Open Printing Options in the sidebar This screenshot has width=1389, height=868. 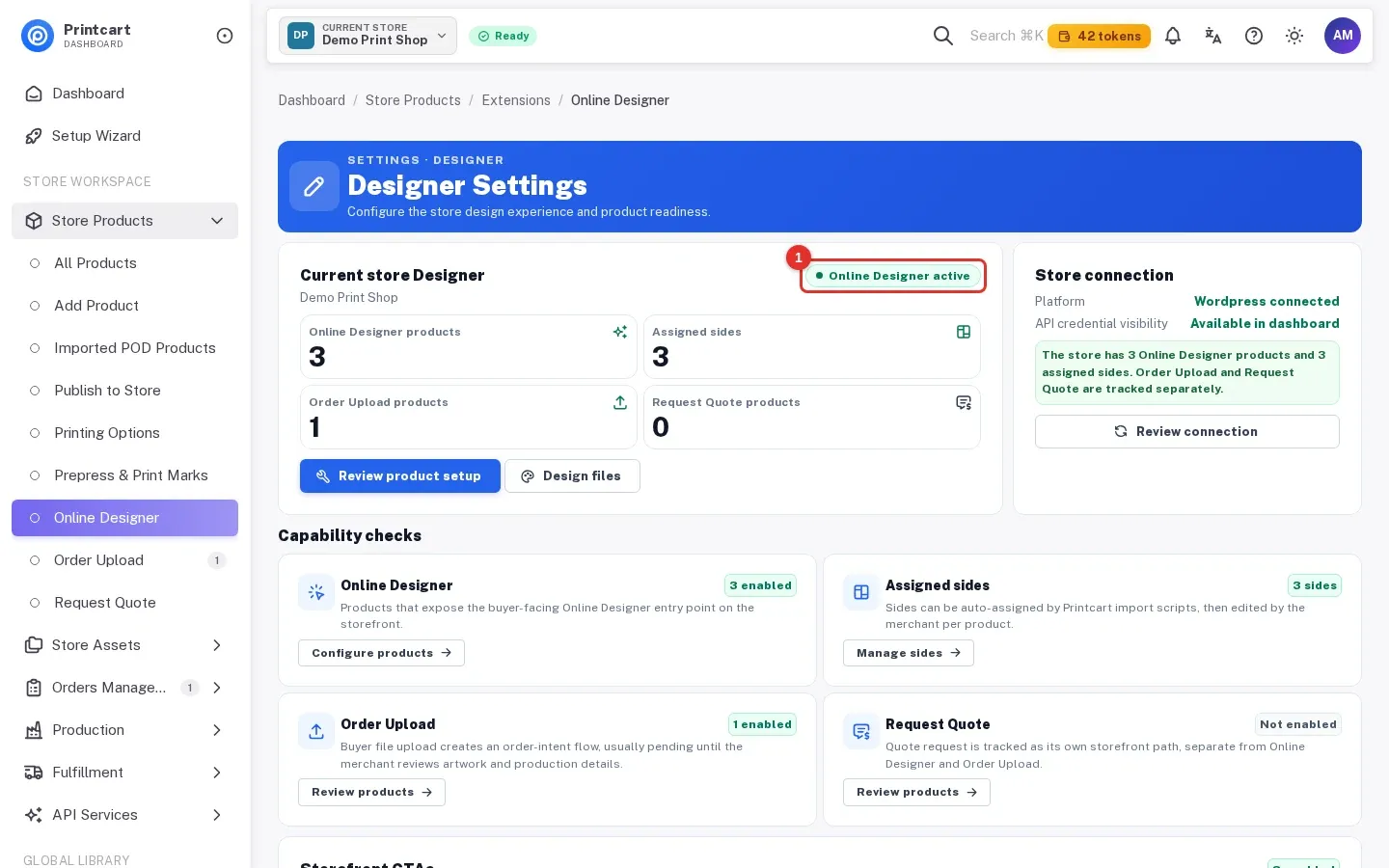pos(124,433)
